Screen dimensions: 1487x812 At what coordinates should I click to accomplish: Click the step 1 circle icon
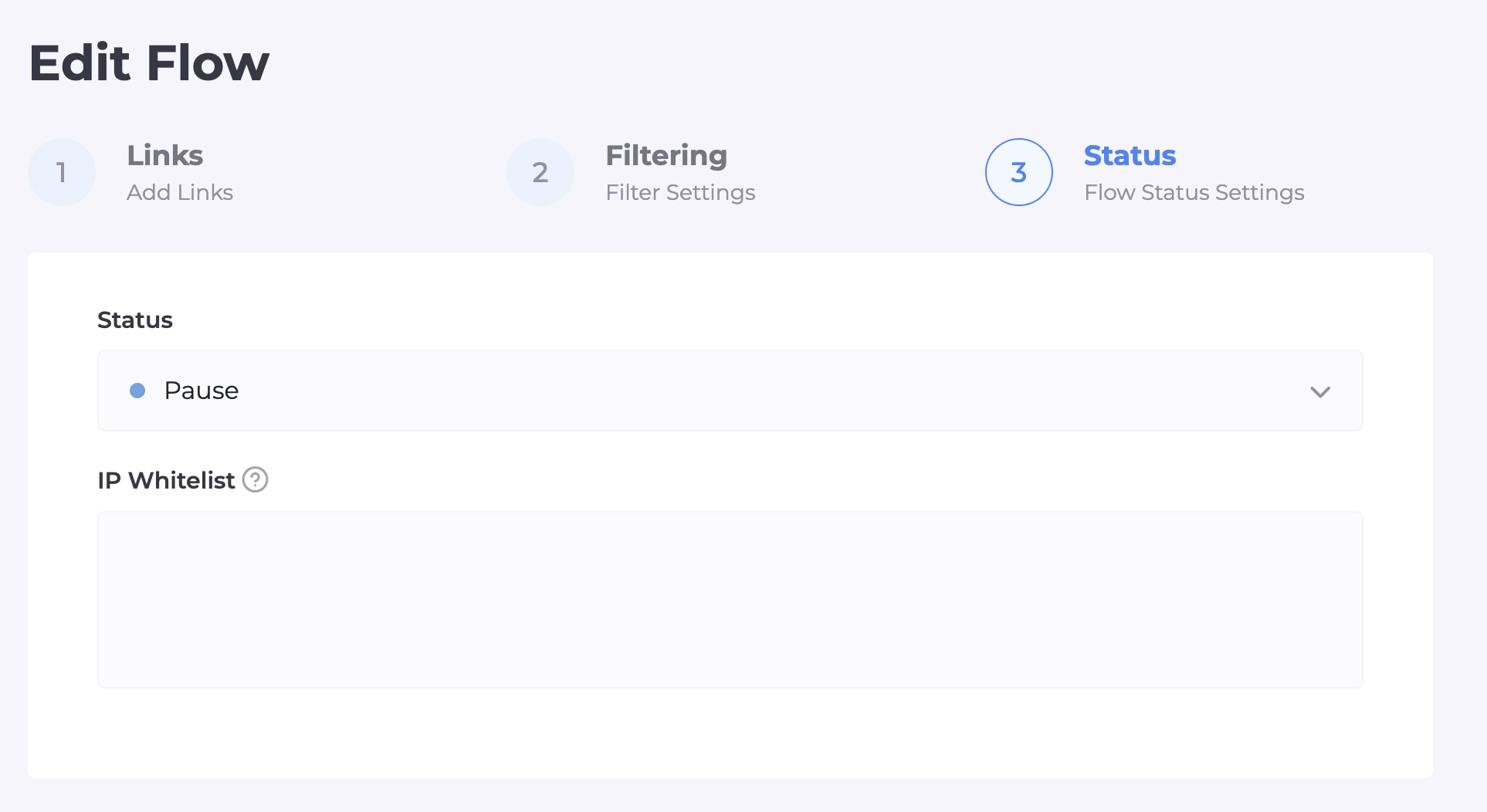[x=62, y=172]
